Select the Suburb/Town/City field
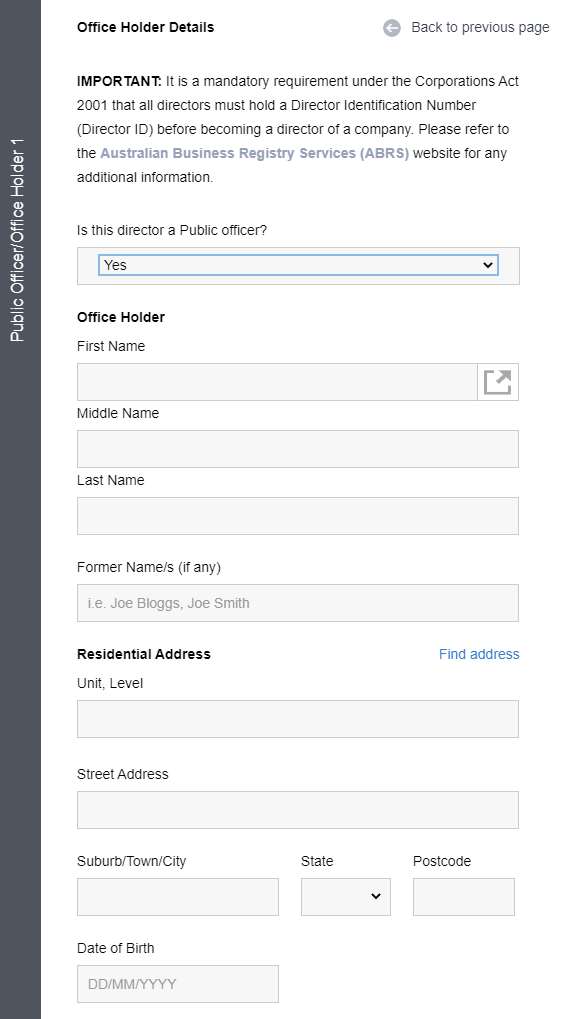This screenshot has width=570, height=1019. click(x=178, y=897)
